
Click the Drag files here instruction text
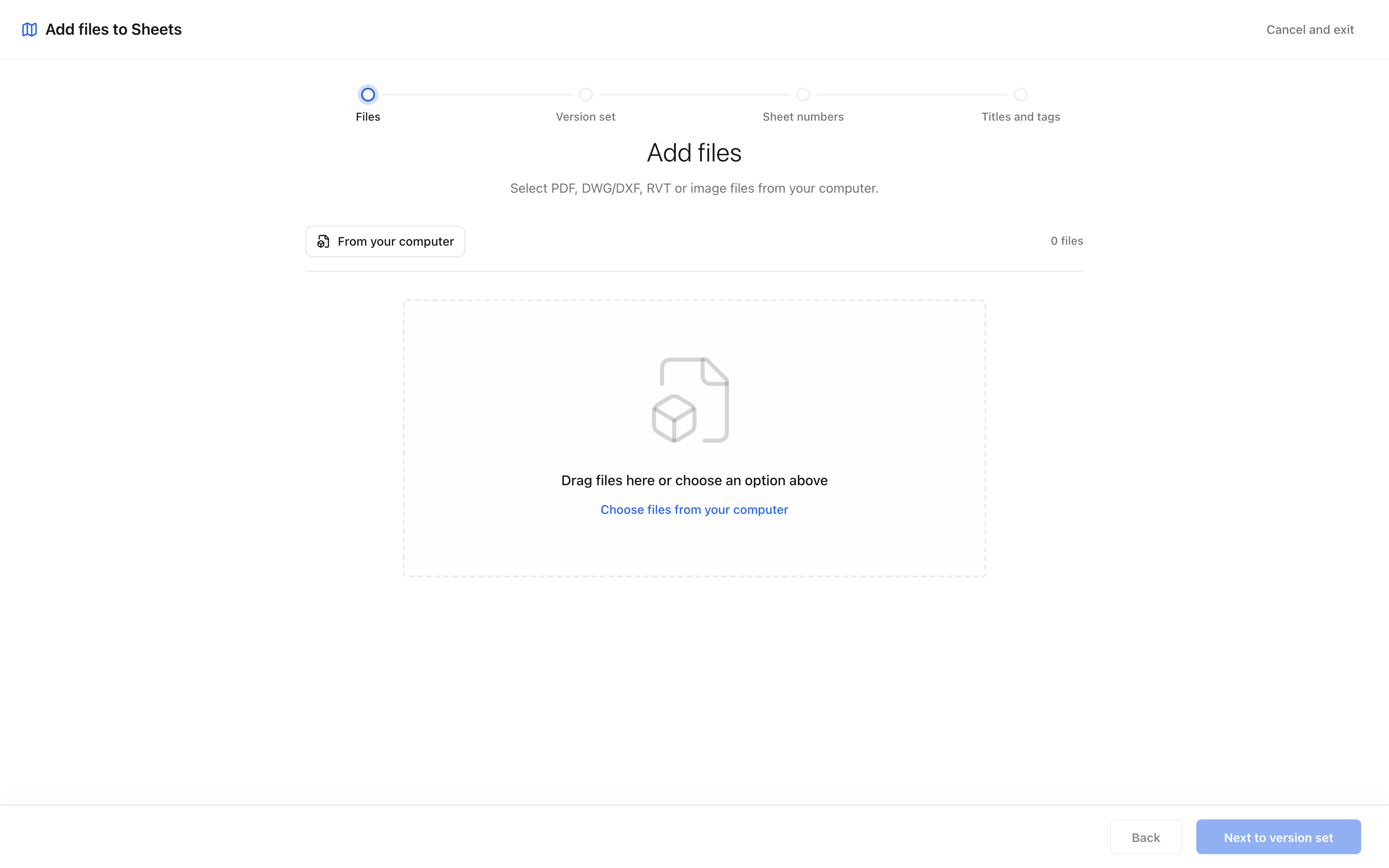point(694,480)
